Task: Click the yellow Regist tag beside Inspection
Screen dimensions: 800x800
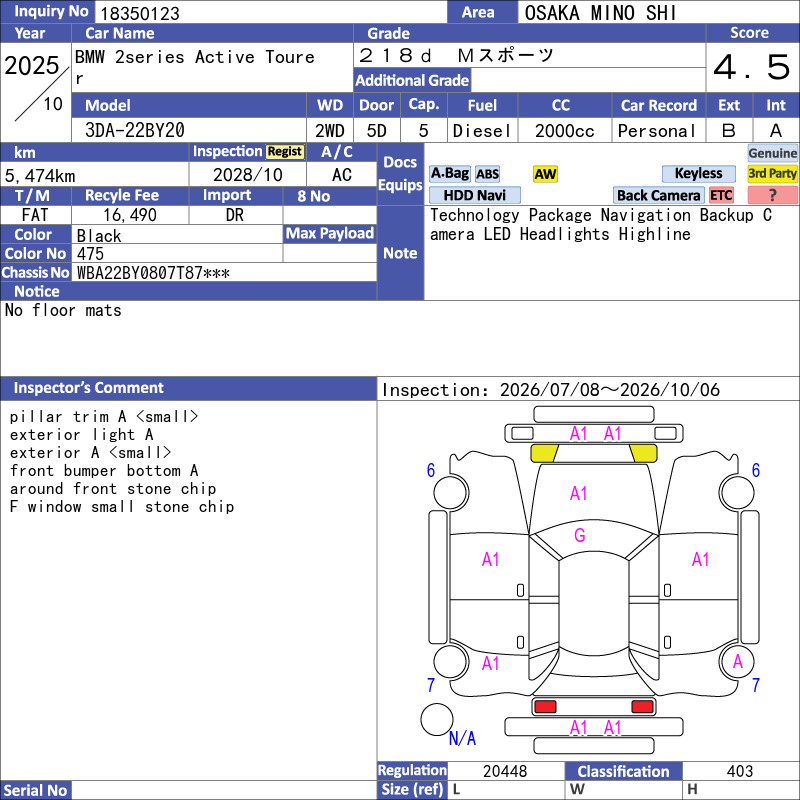Action: [x=285, y=152]
